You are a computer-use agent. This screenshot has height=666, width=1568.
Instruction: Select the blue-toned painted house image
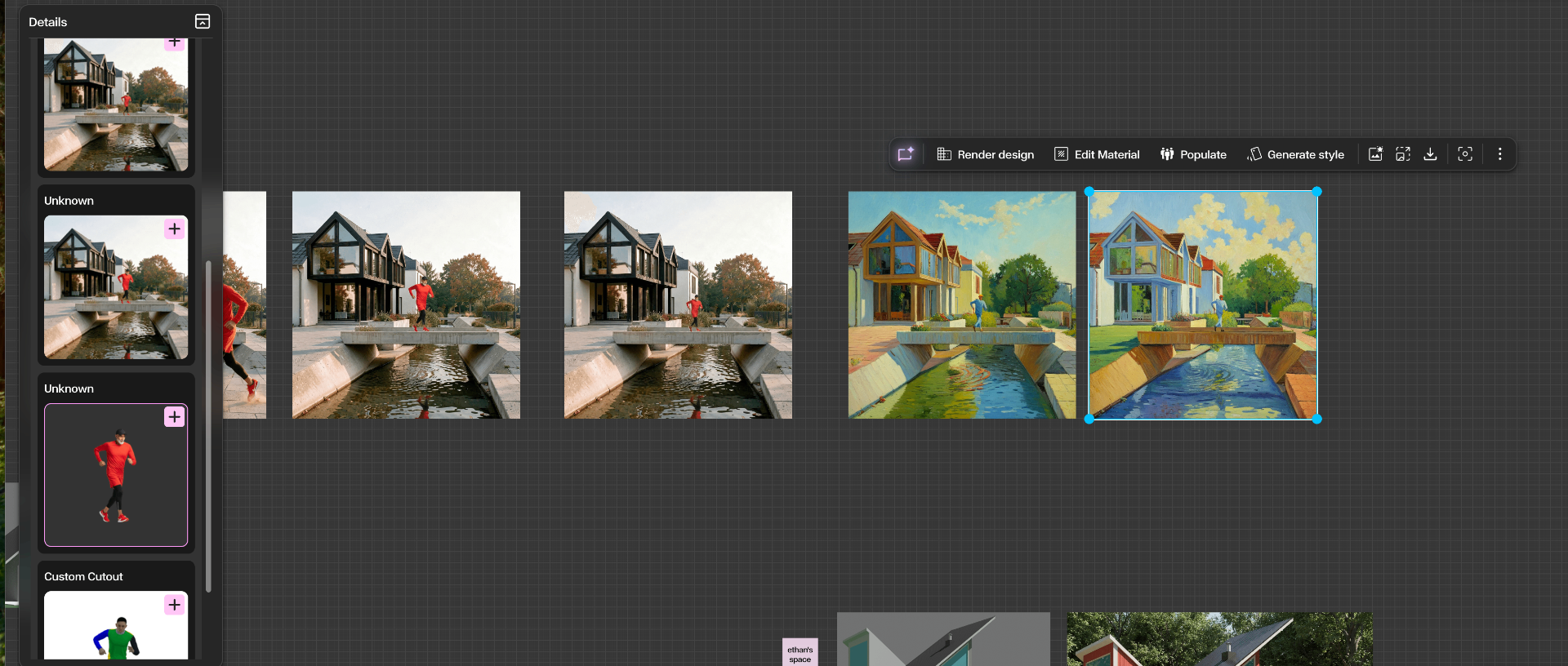pyautogui.click(x=1202, y=305)
